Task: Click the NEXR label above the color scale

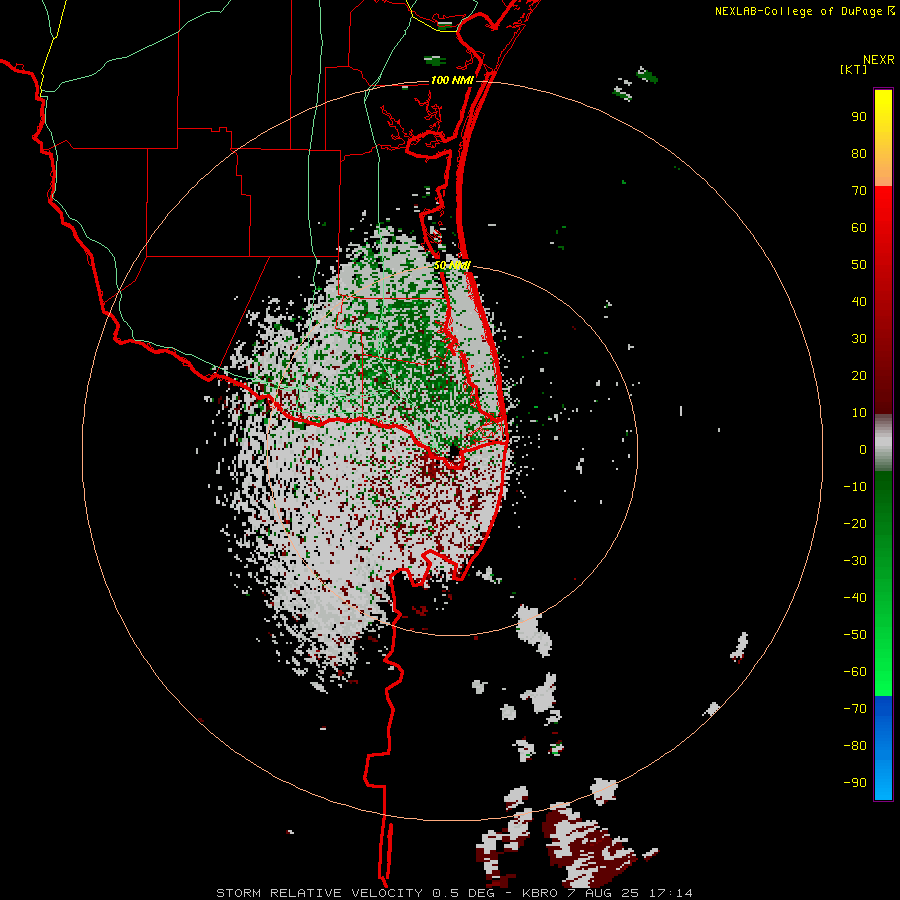Action: [x=878, y=60]
